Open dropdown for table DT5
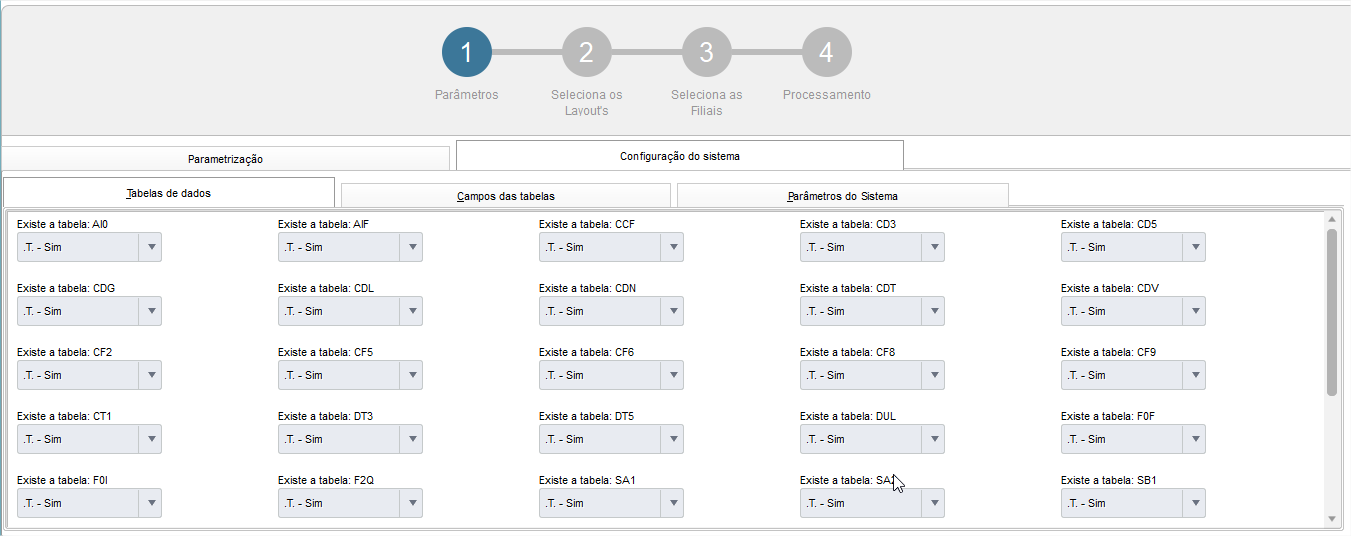This screenshot has width=1351, height=536. coord(673,439)
